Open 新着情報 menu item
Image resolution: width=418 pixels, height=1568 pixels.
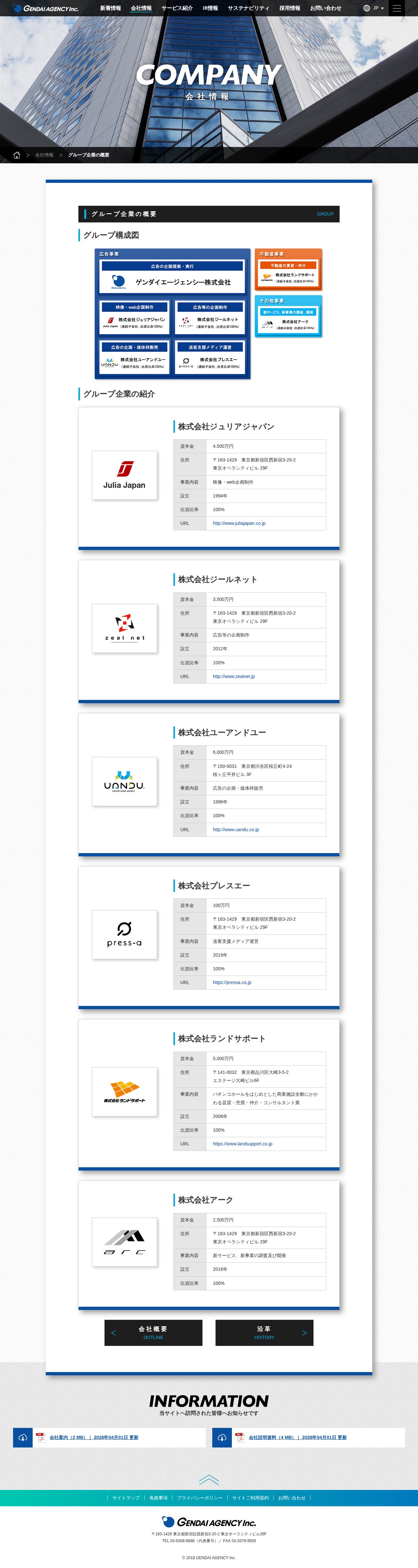110,8
